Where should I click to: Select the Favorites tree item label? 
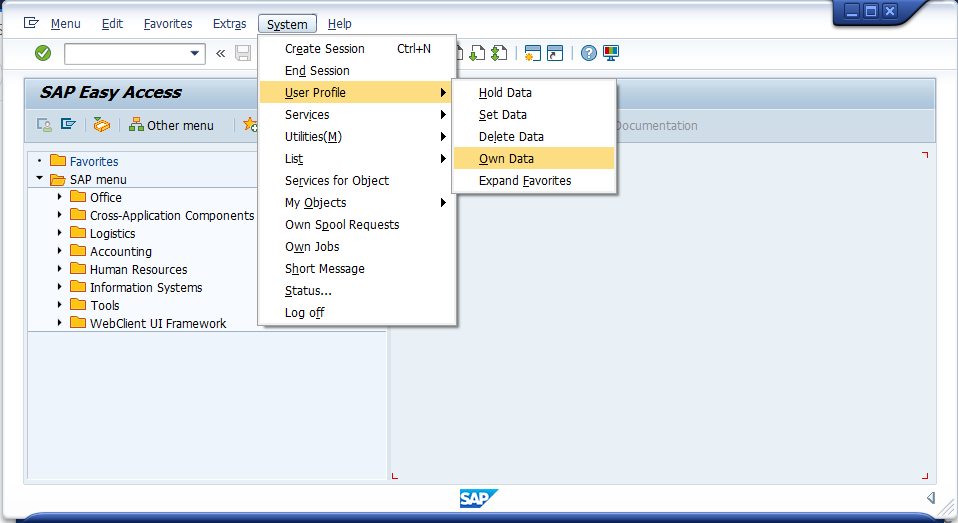[94, 161]
